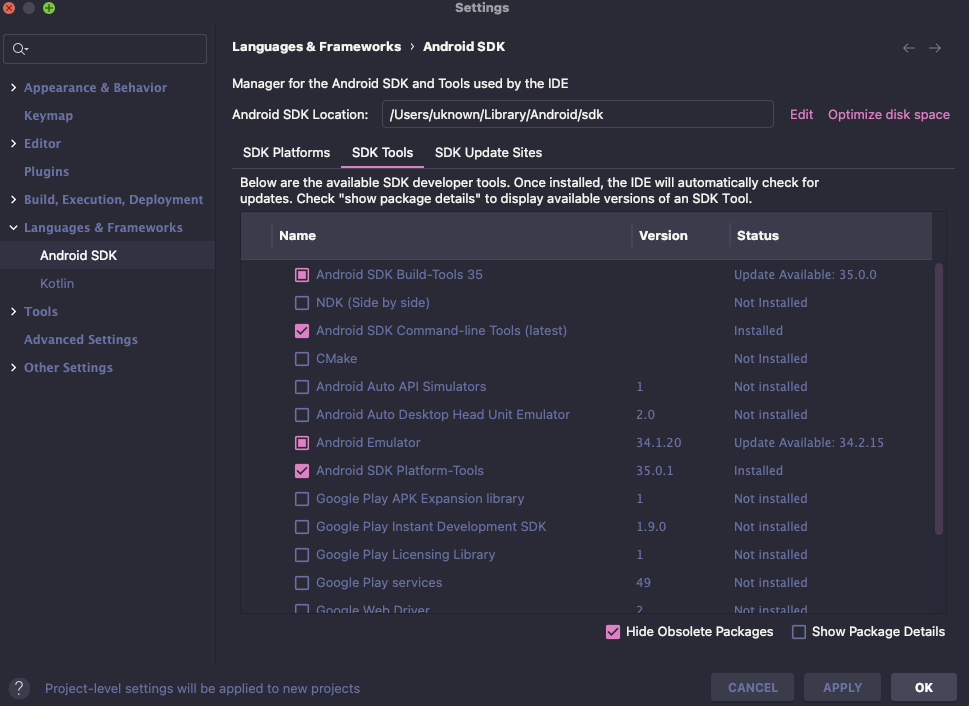
Task: Click version '1.9.0' cell
Action: (651, 527)
